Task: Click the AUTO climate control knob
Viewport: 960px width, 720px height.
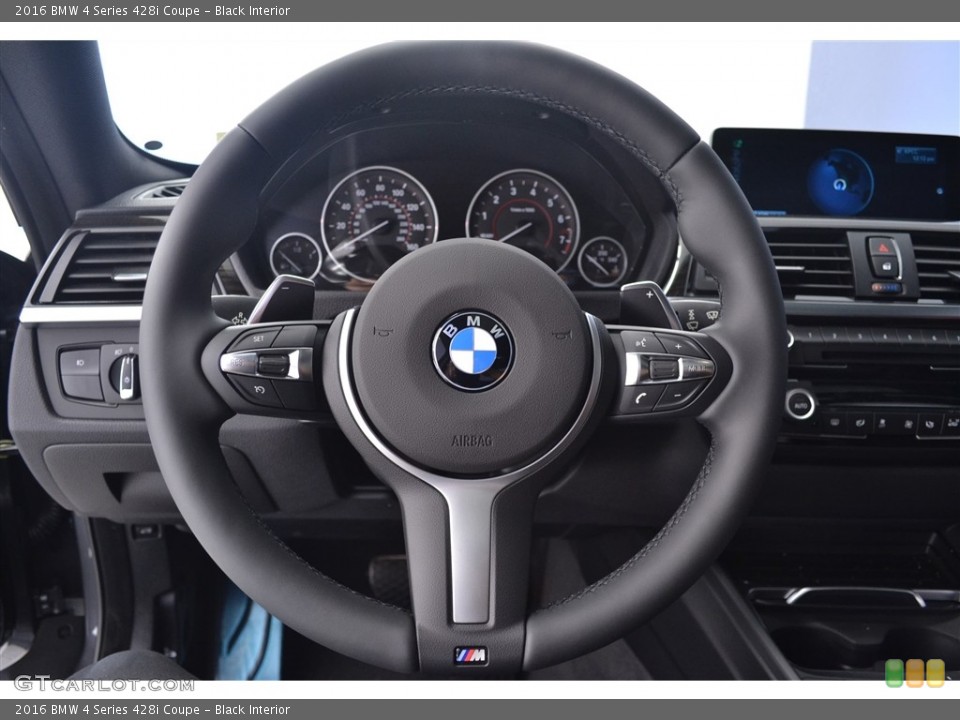Action: coord(800,405)
